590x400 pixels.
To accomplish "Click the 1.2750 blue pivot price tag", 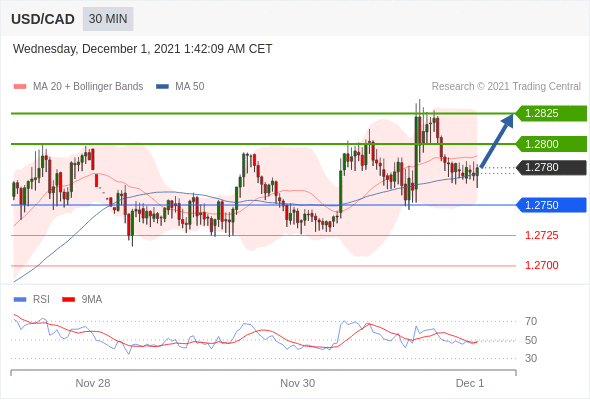I will [551, 205].
